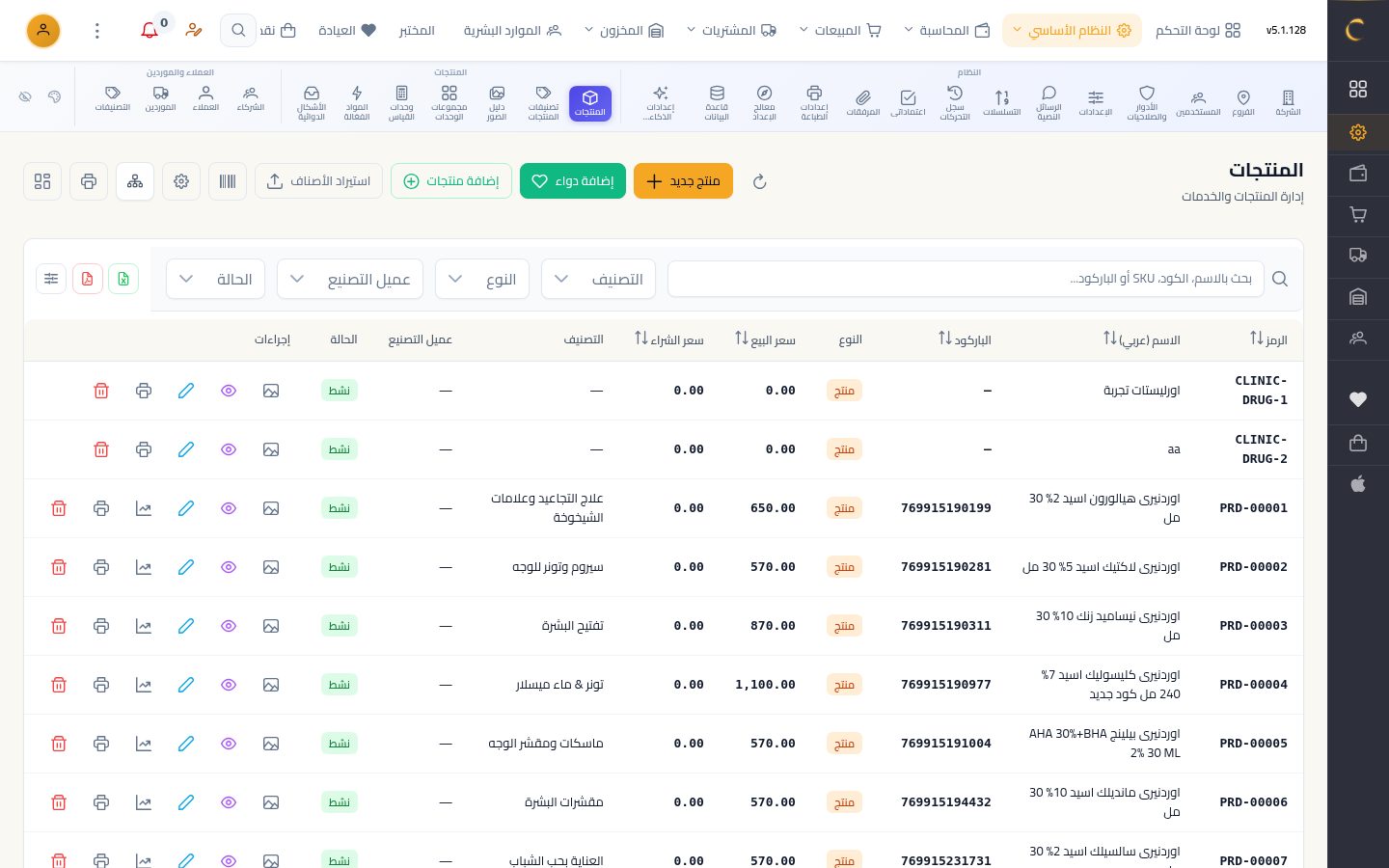
Task: Delete product PRD-00003 with trash icon
Action: [x=59, y=626]
